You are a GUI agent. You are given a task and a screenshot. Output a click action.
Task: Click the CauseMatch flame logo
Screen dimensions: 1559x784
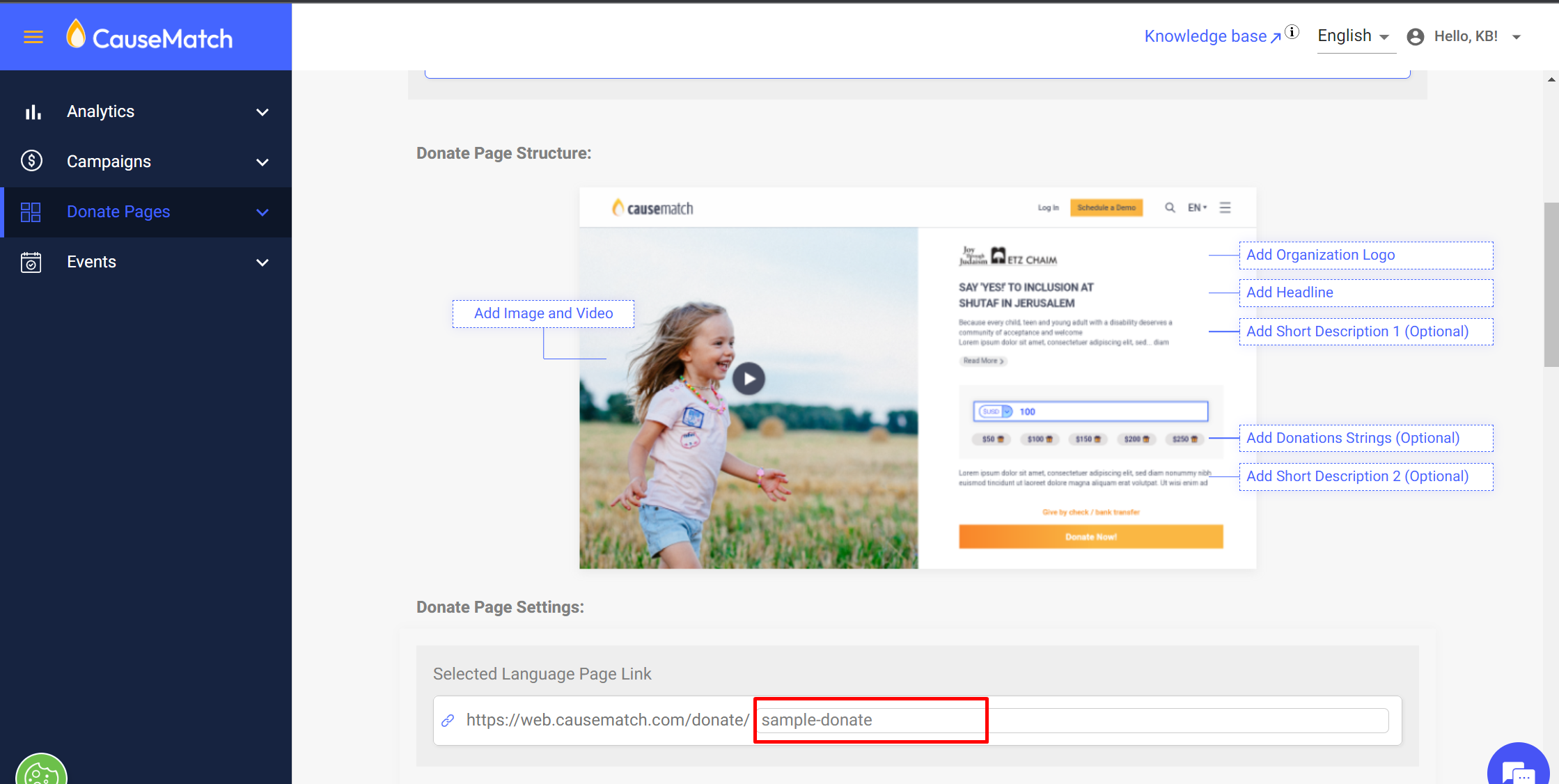coord(76,35)
